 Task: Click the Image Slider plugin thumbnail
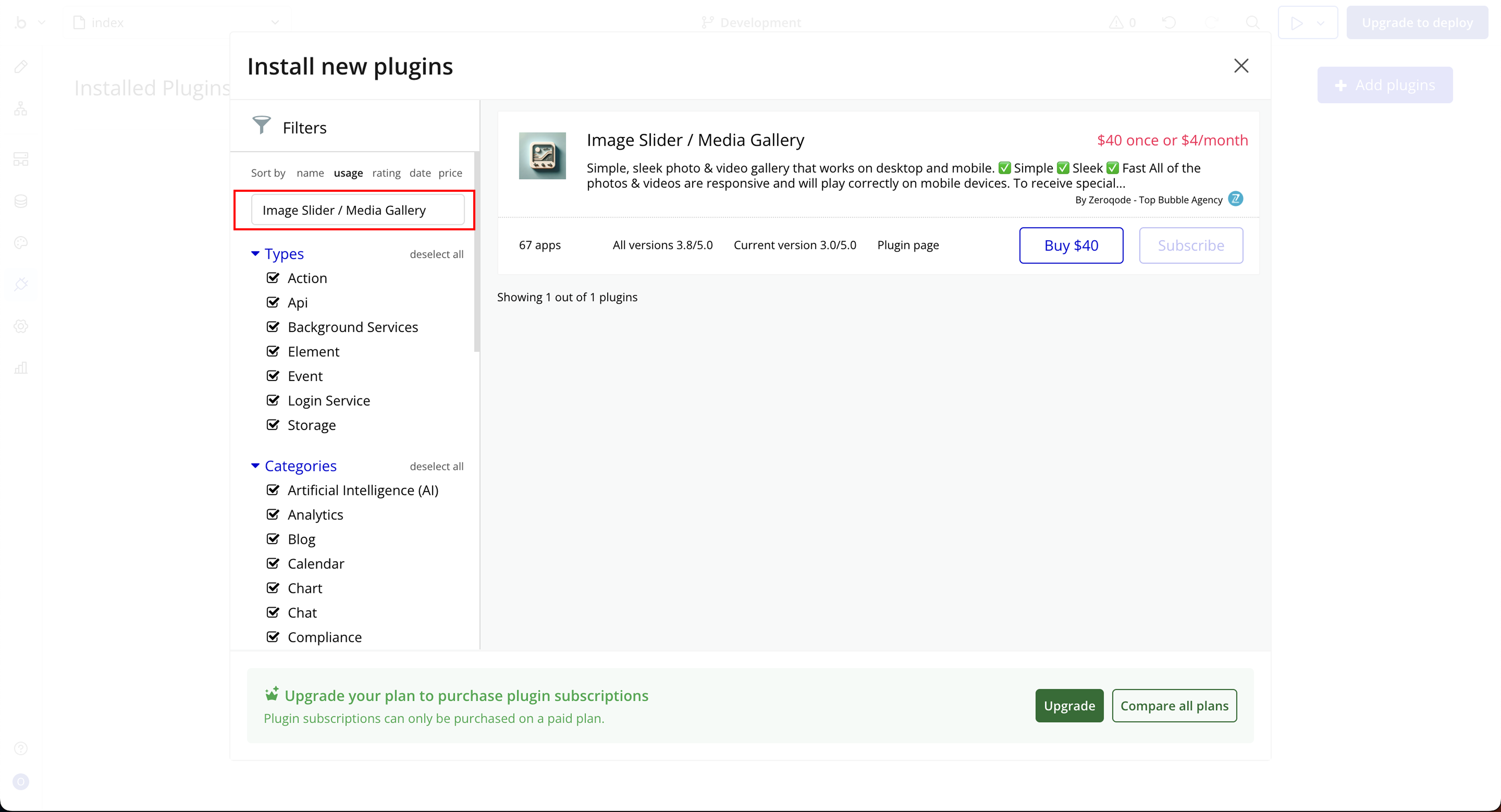542,156
